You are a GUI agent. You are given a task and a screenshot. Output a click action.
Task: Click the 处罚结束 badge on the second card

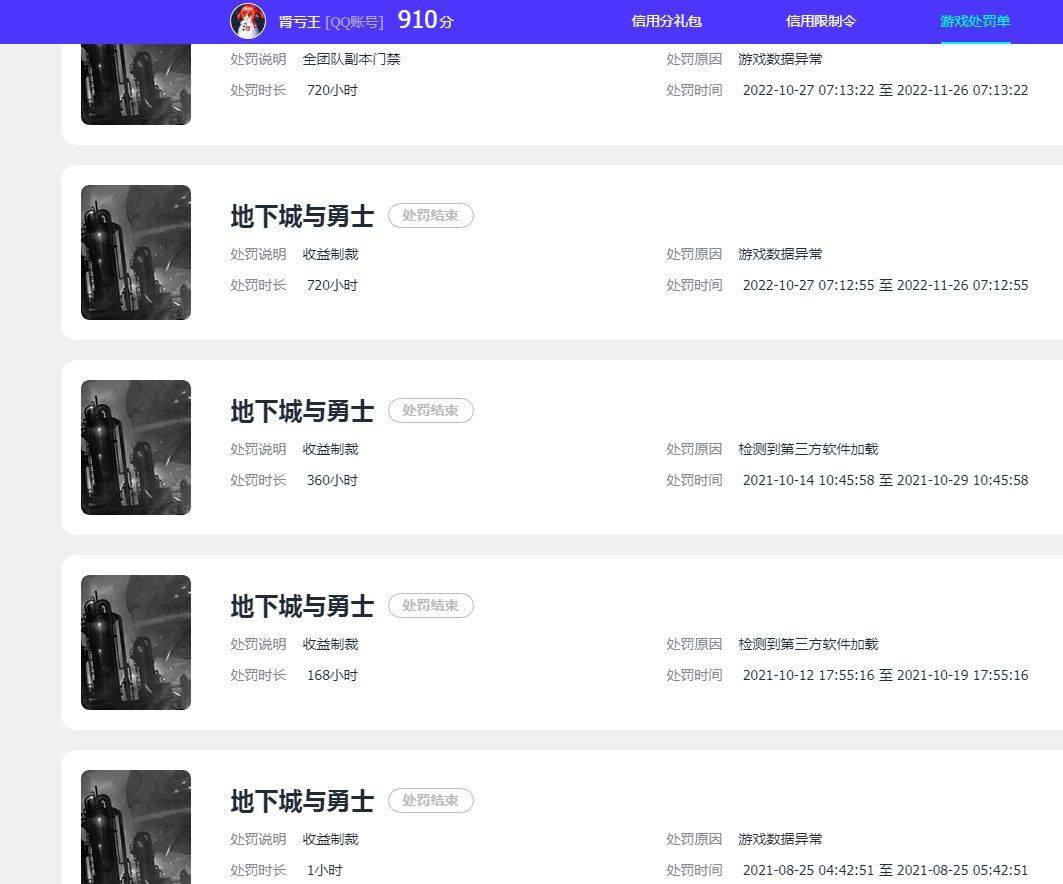pos(430,215)
